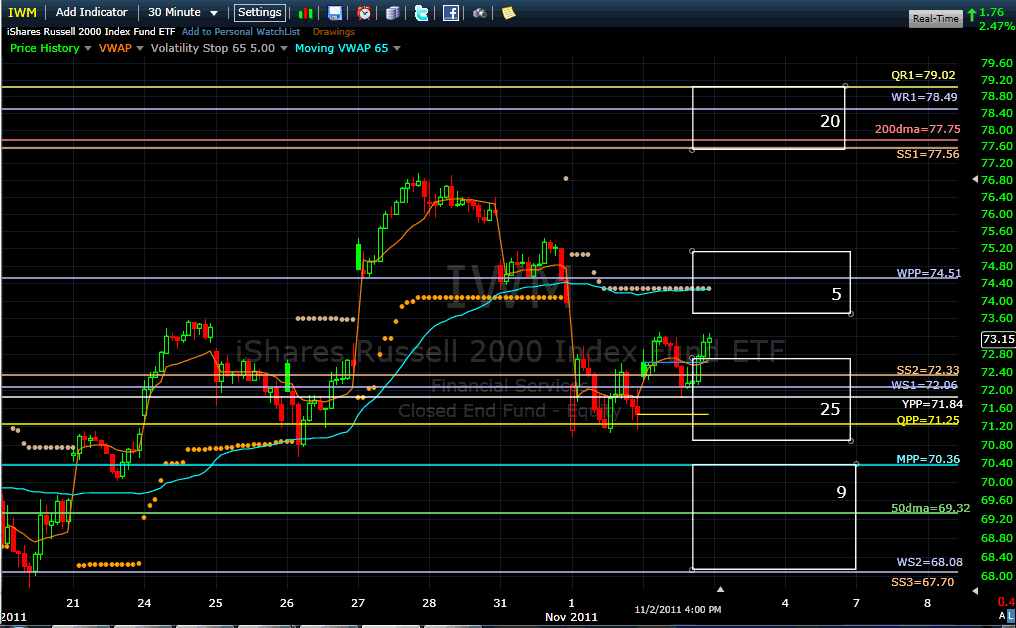Toggle the L log scale button
1016x628 pixels.
[1011, 615]
